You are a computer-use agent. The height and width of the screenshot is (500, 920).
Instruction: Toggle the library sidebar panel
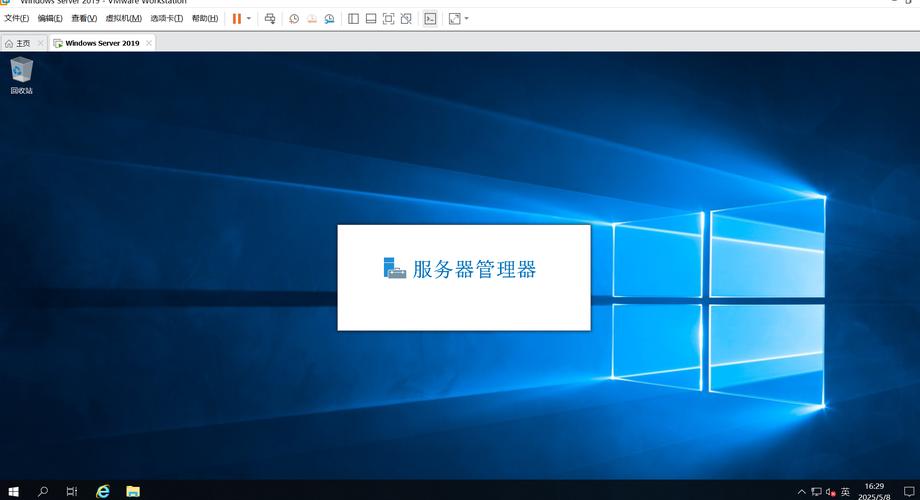353,19
